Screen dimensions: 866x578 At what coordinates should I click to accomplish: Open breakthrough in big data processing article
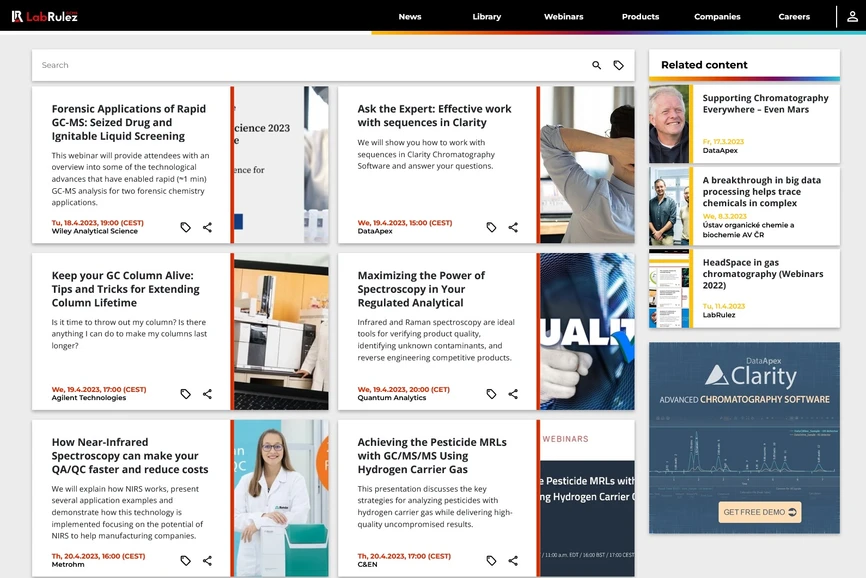click(761, 192)
